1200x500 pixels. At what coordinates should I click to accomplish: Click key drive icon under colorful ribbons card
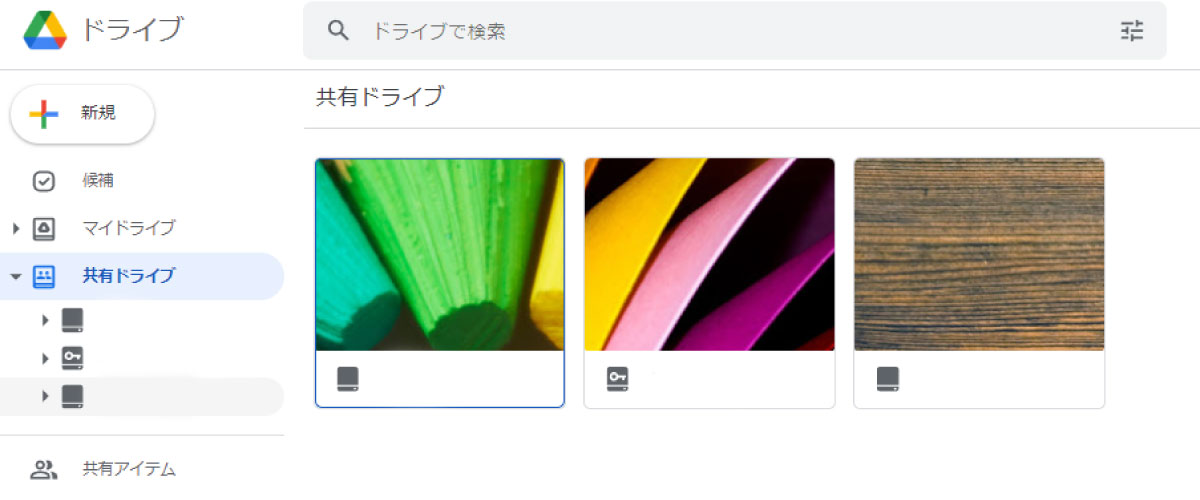pyautogui.click(x=617, y=379)
